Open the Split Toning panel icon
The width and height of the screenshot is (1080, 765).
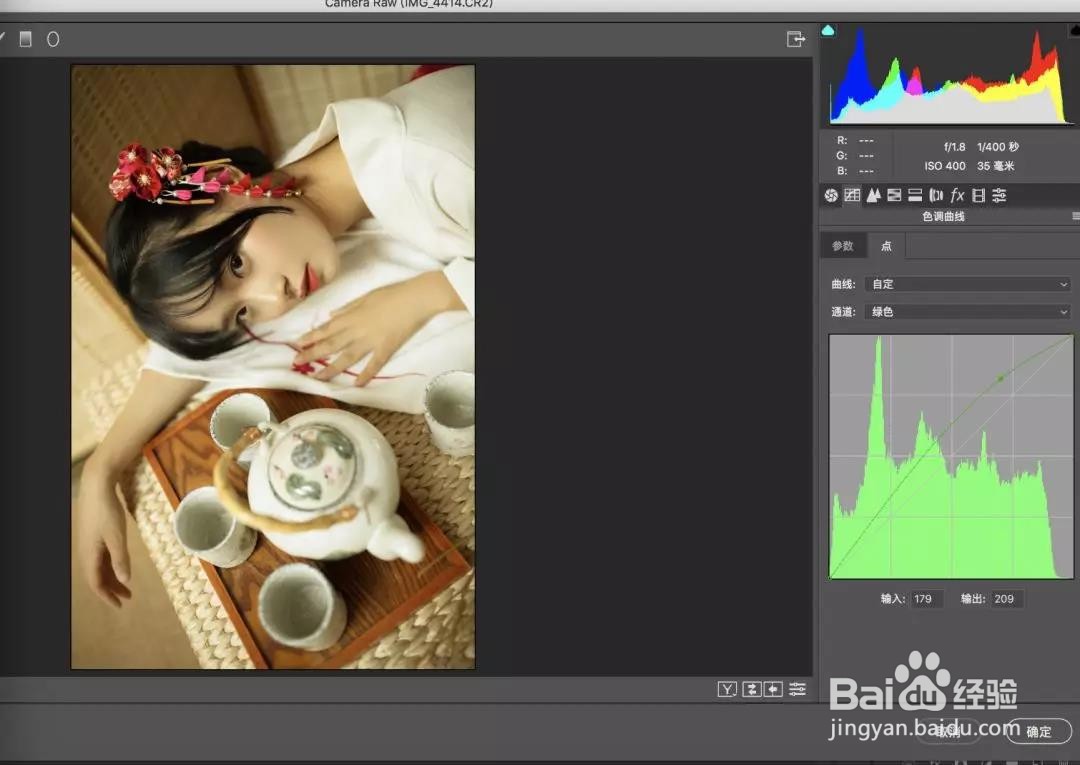[x=915, y=196]
